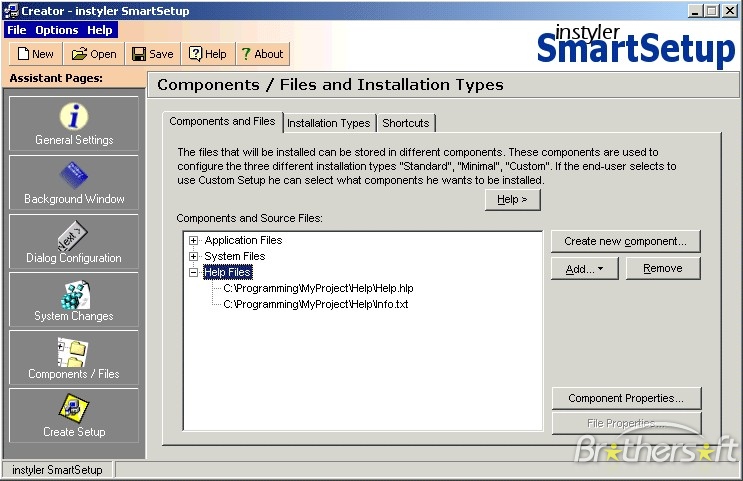The height and width of the screenshot is (481, 743).
Task: Open the Add... dropdown button
Action: tap(584, 269)
